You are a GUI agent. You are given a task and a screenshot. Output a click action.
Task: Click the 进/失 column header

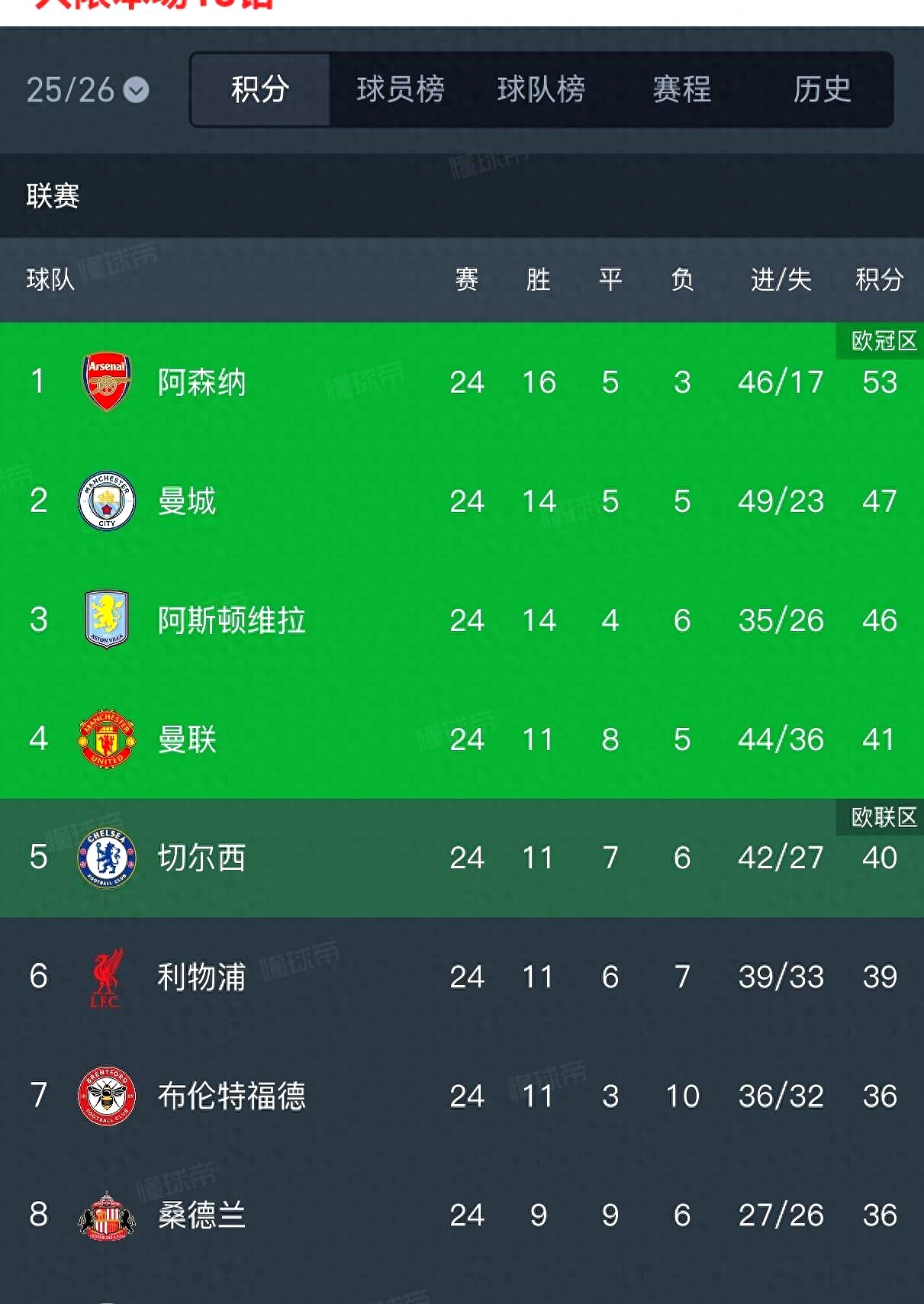pyautogui.click(x=781, y=279)
